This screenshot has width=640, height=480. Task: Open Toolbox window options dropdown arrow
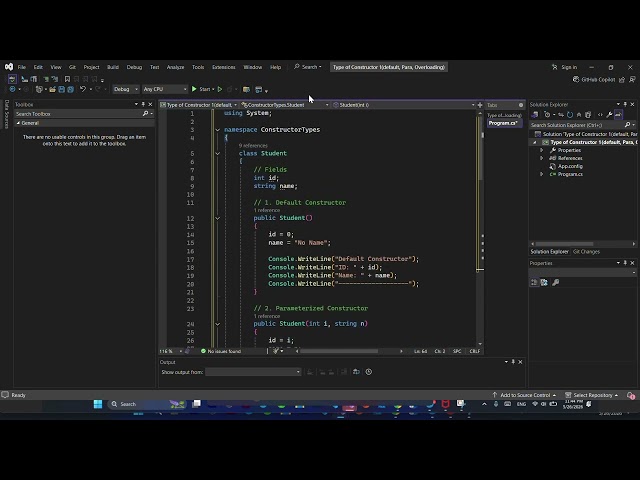click(136, 104)
